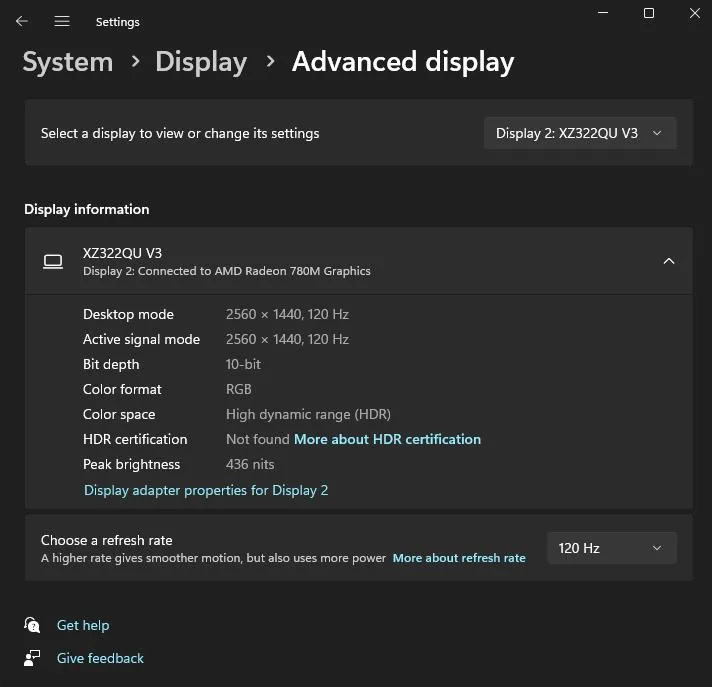Minimize the Settings window
The width and height of the screenshot is (712, 687).
pos(603,13)
